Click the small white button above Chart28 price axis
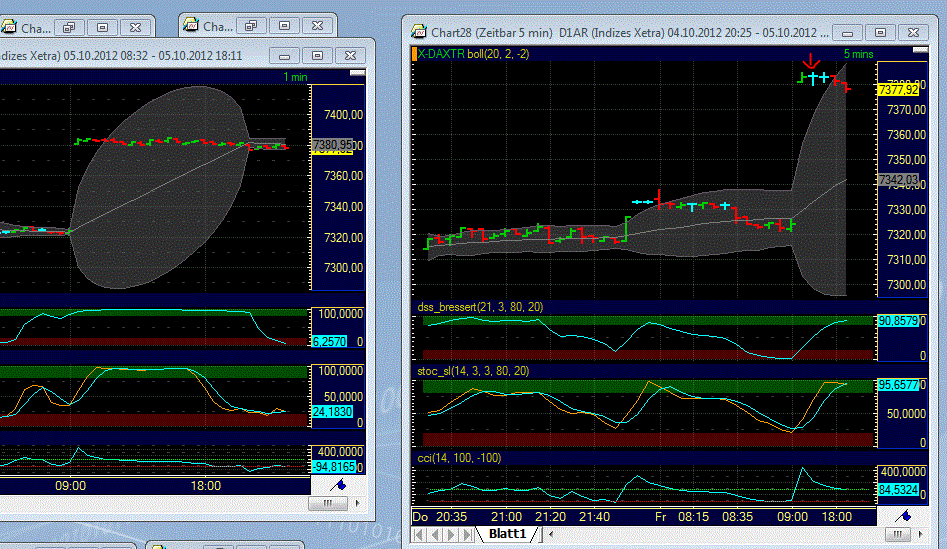Image resolution: width=947 pixels, height=549 pixels. pos(920,50)
